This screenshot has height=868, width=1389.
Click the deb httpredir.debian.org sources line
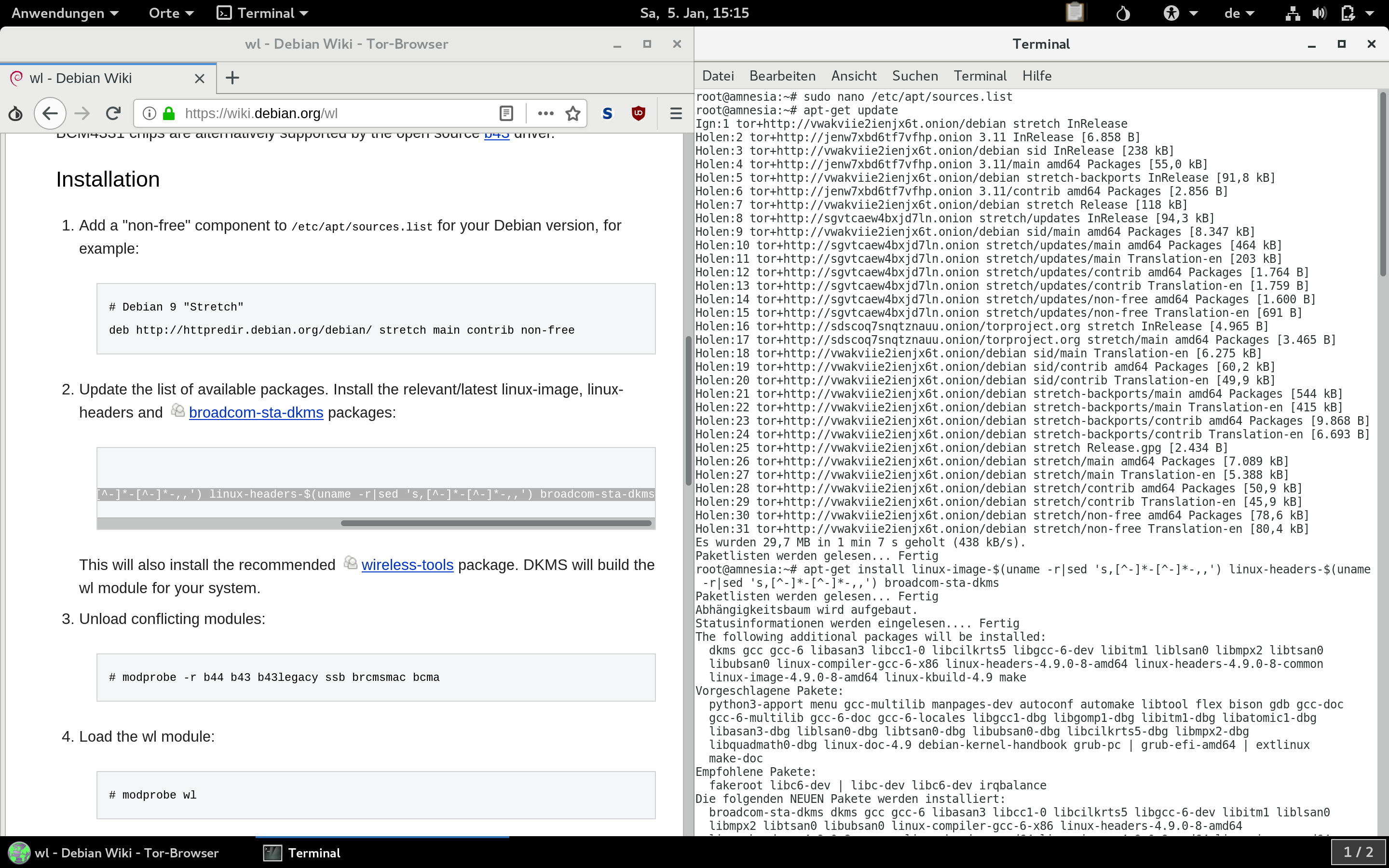(x=341, y=330)
